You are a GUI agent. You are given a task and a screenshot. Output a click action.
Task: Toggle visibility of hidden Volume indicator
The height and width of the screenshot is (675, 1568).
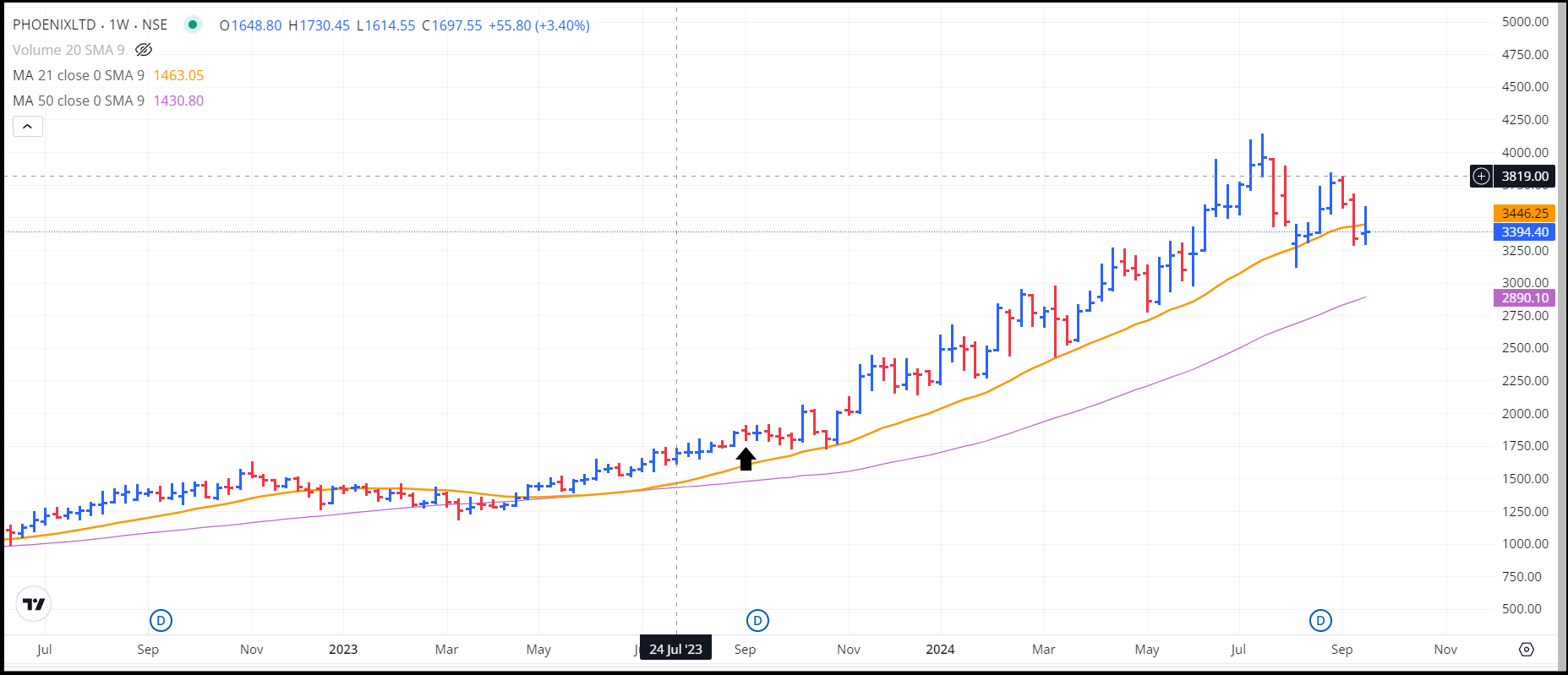tap(144, 50)
